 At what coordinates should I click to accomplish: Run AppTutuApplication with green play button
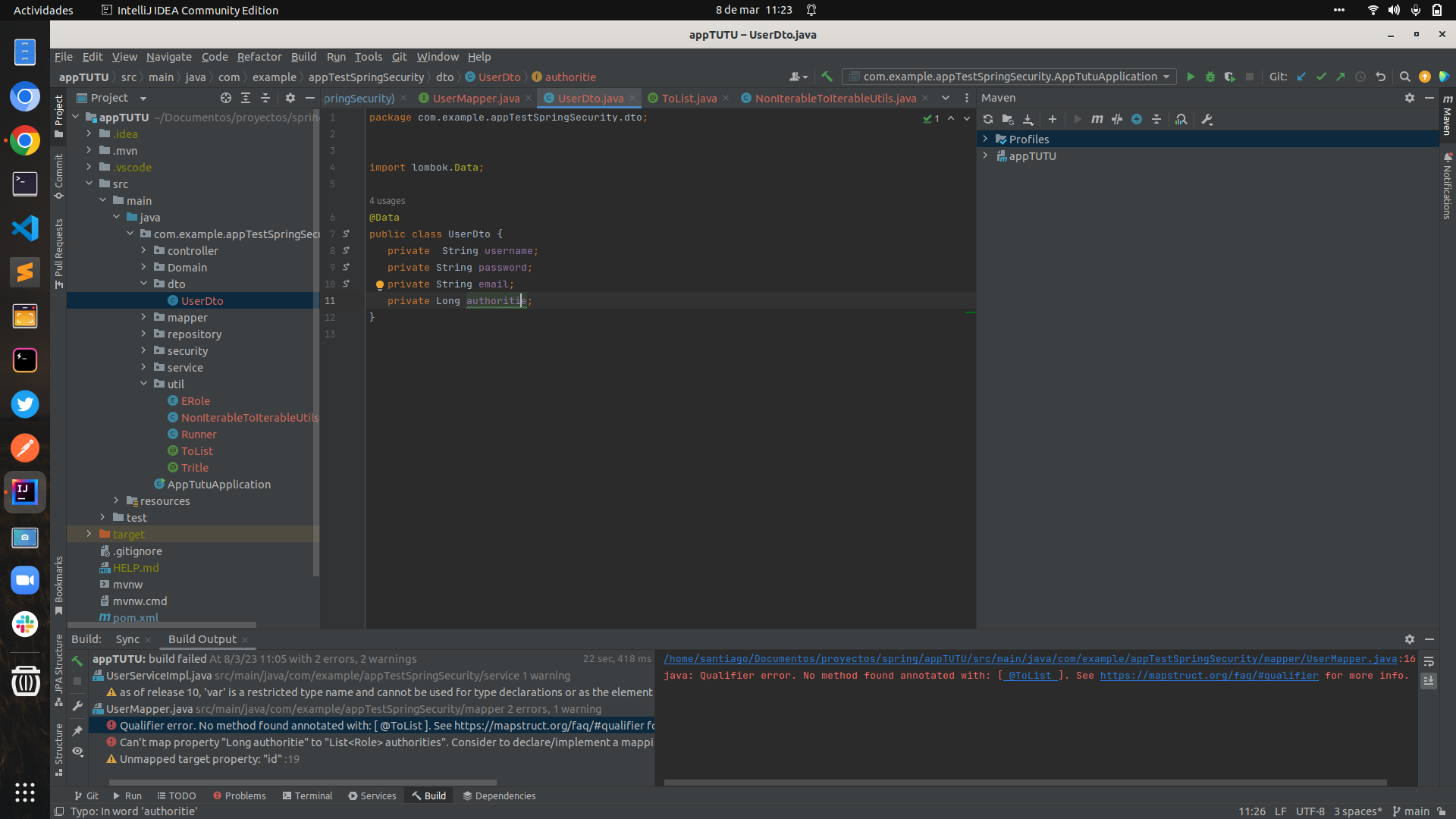tap(1191, 77)
